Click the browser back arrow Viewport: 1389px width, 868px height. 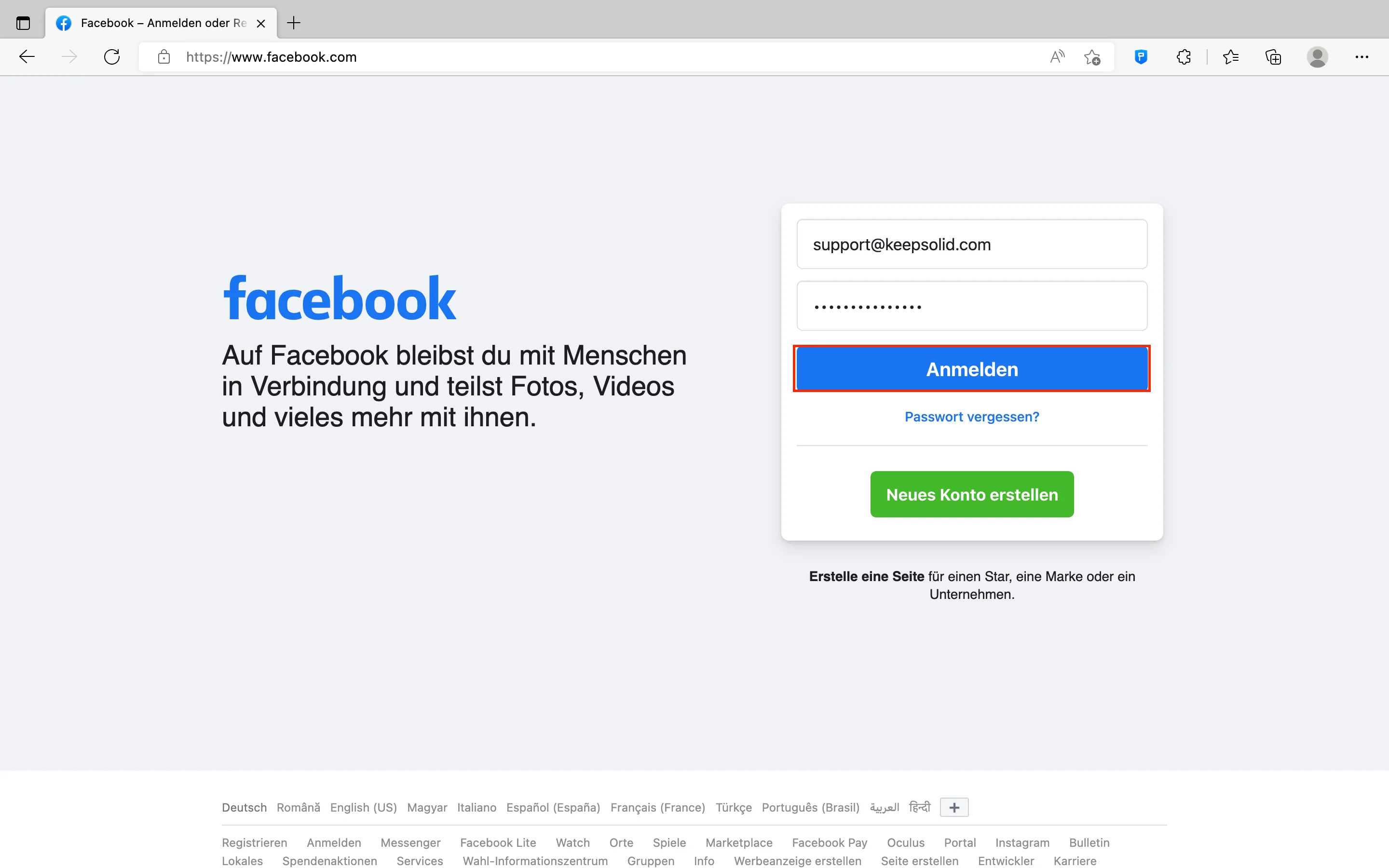pos(27,57)
